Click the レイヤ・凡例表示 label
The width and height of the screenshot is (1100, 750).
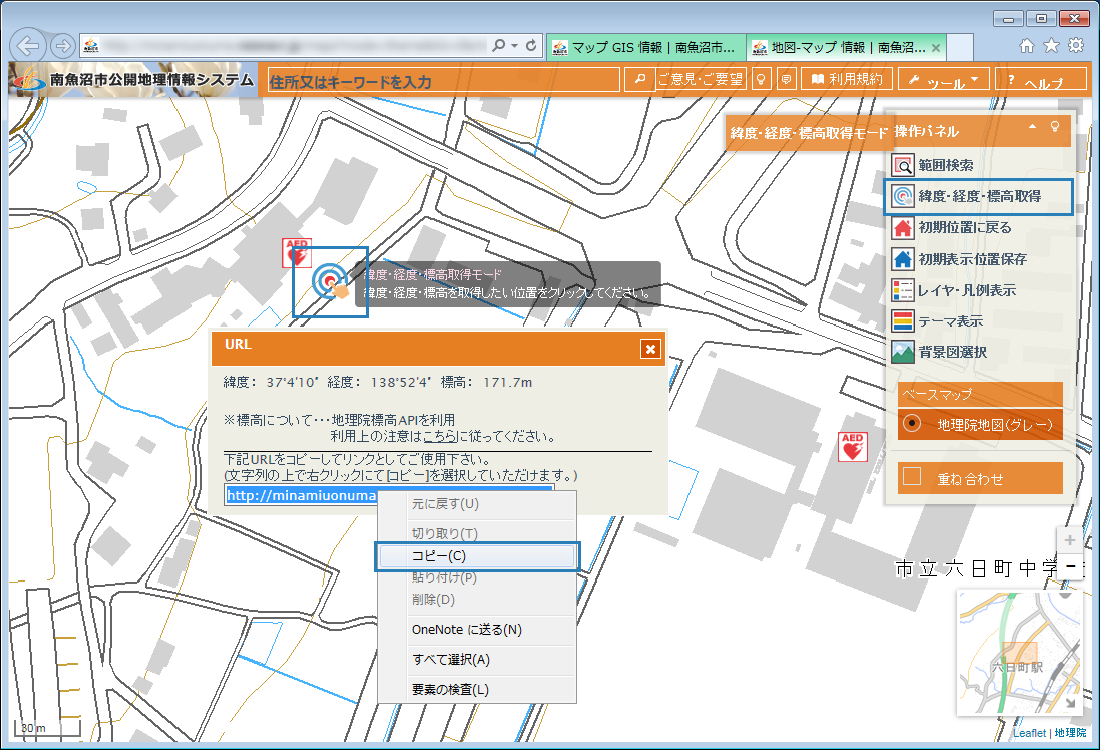[967, 290]
